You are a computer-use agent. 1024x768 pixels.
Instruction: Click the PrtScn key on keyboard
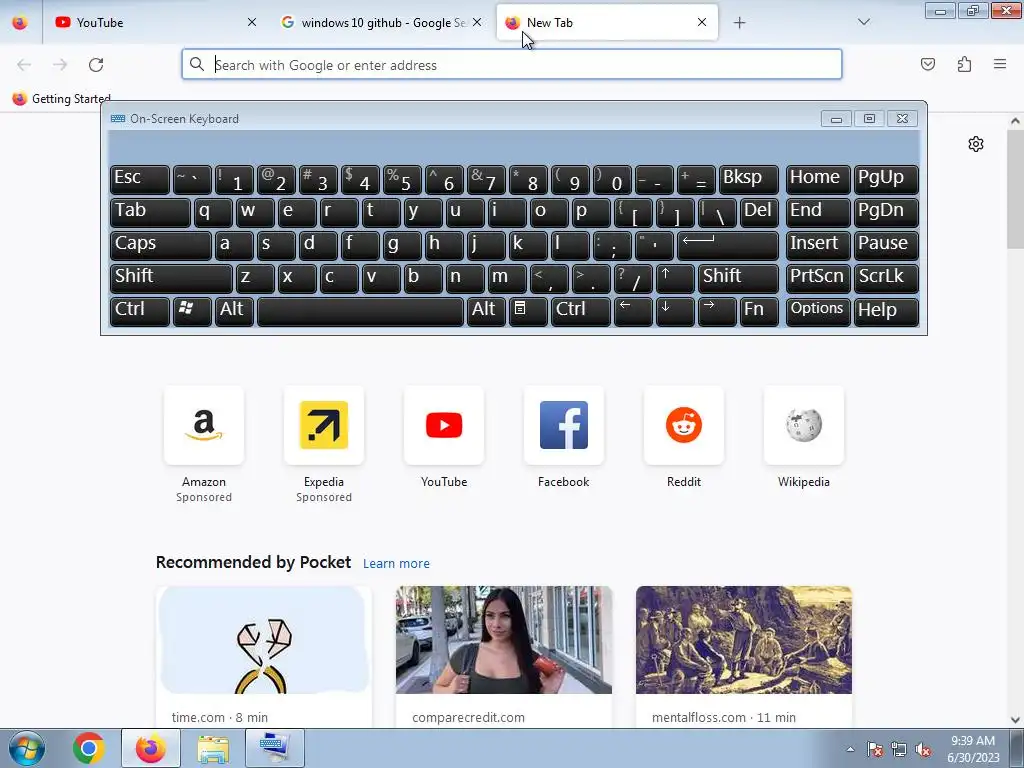tap(818, 278)
